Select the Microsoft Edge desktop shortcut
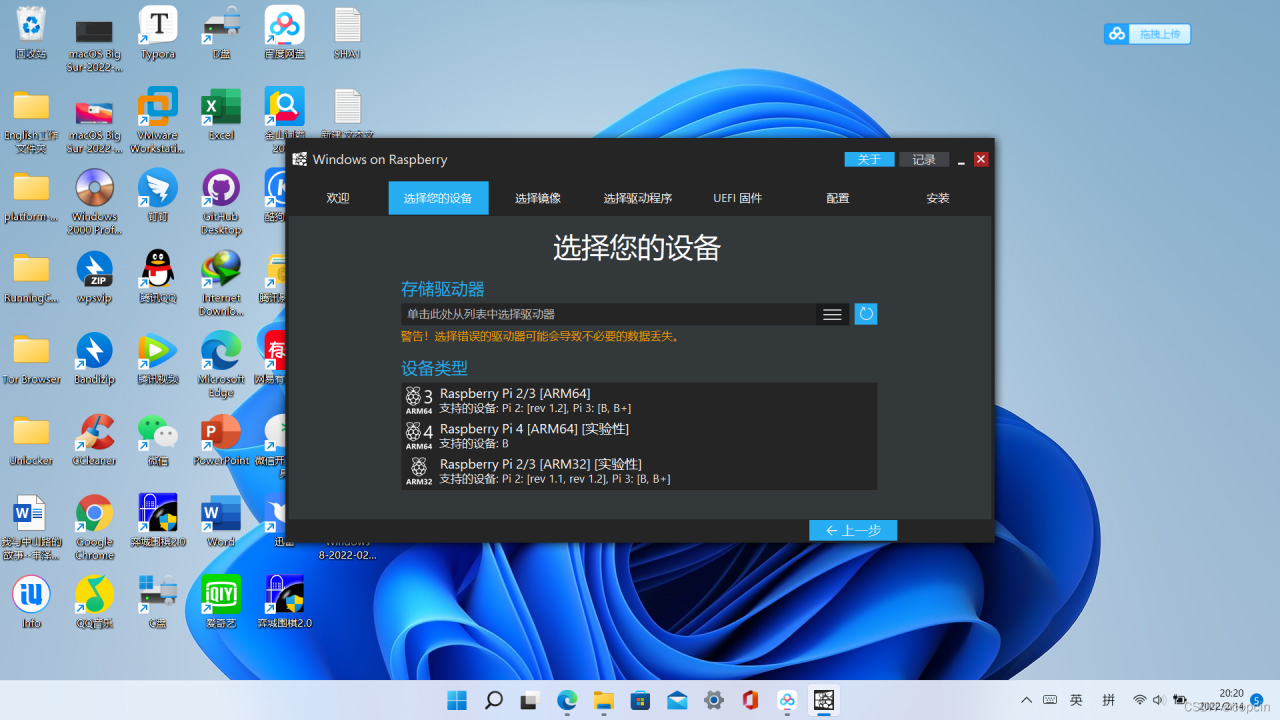This screenshot has height=720, width=1280. coord(221,364)
